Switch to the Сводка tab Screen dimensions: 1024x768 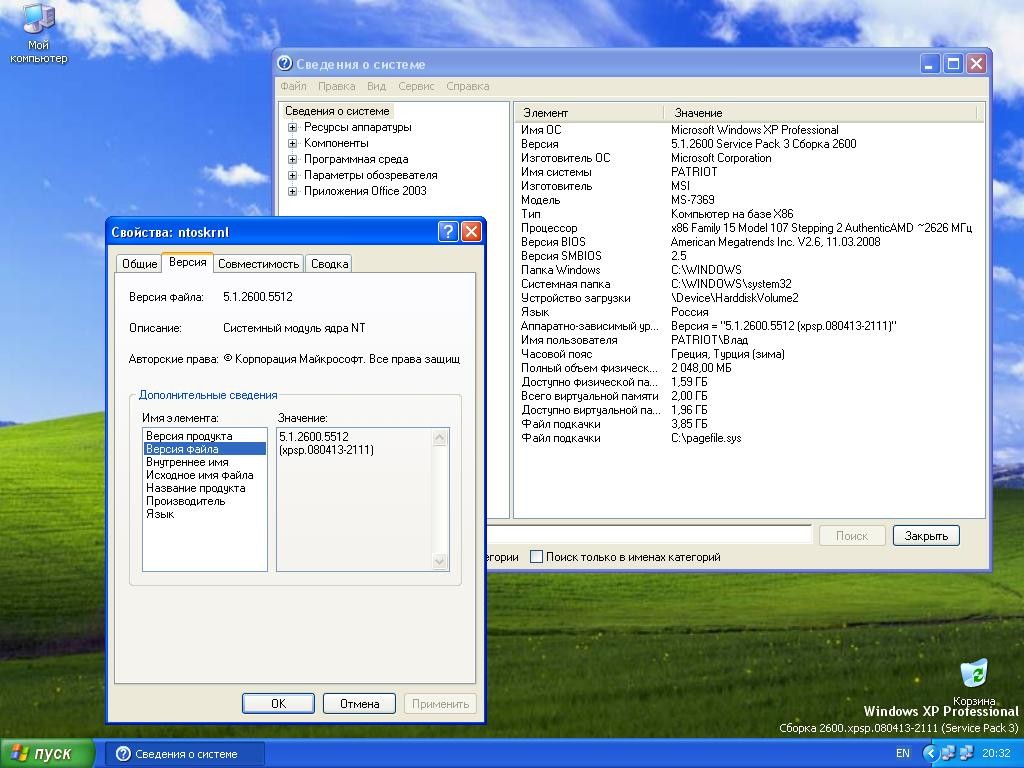click(x=329, y=264)
